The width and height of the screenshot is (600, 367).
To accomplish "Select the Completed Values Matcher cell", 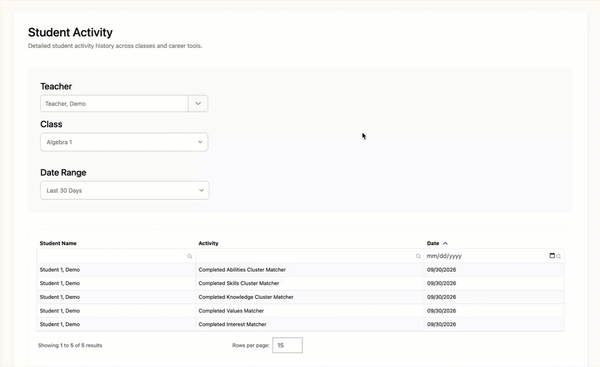I will click(310, 311).
